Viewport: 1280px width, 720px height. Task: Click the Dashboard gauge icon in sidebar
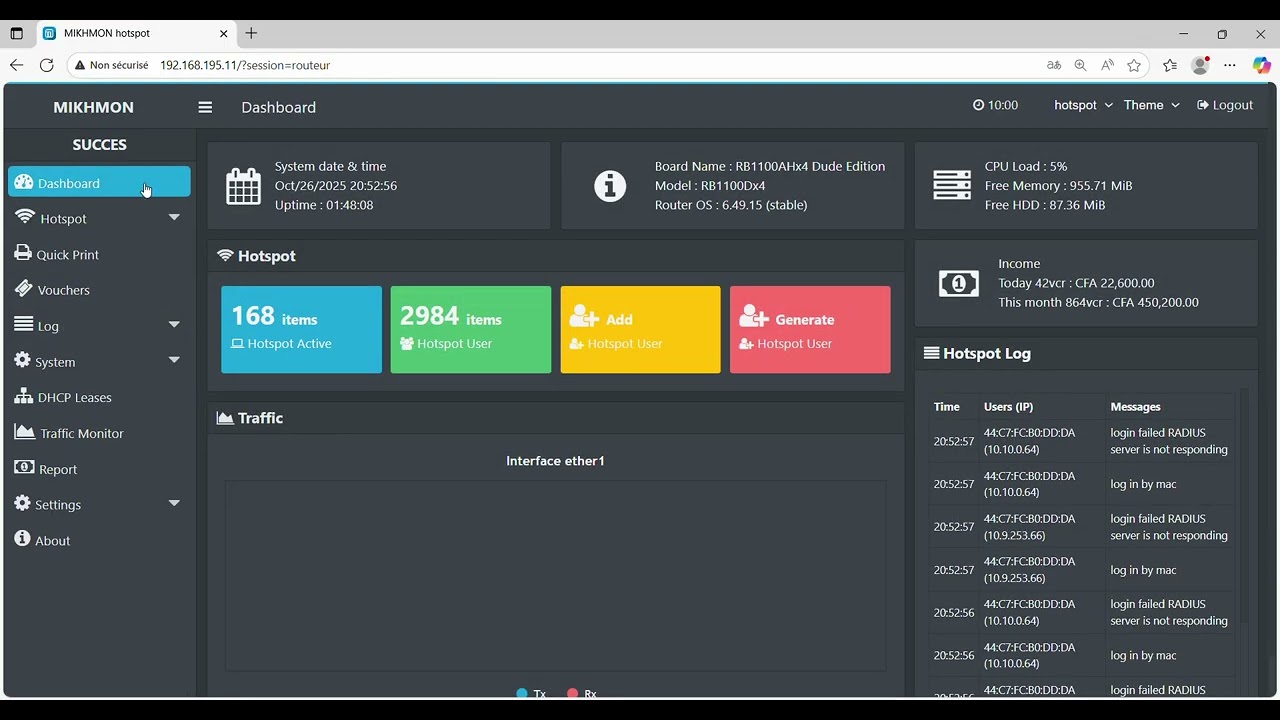(24, 182)
